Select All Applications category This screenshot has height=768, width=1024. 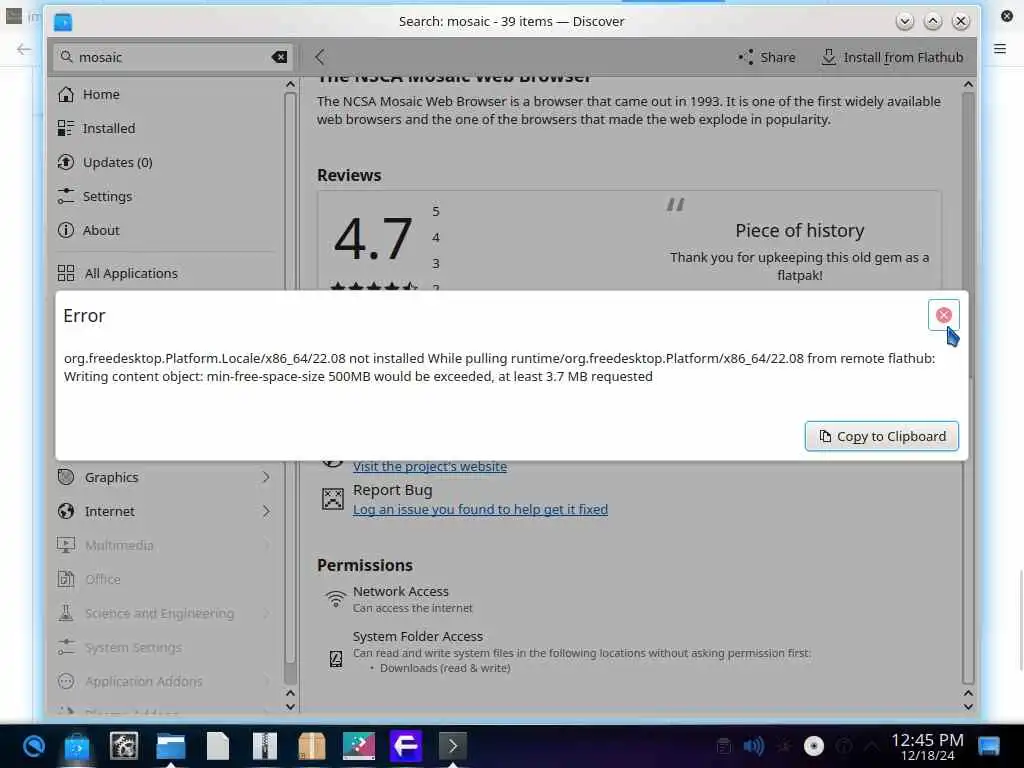pyautogui.click(x=167, y=273)
